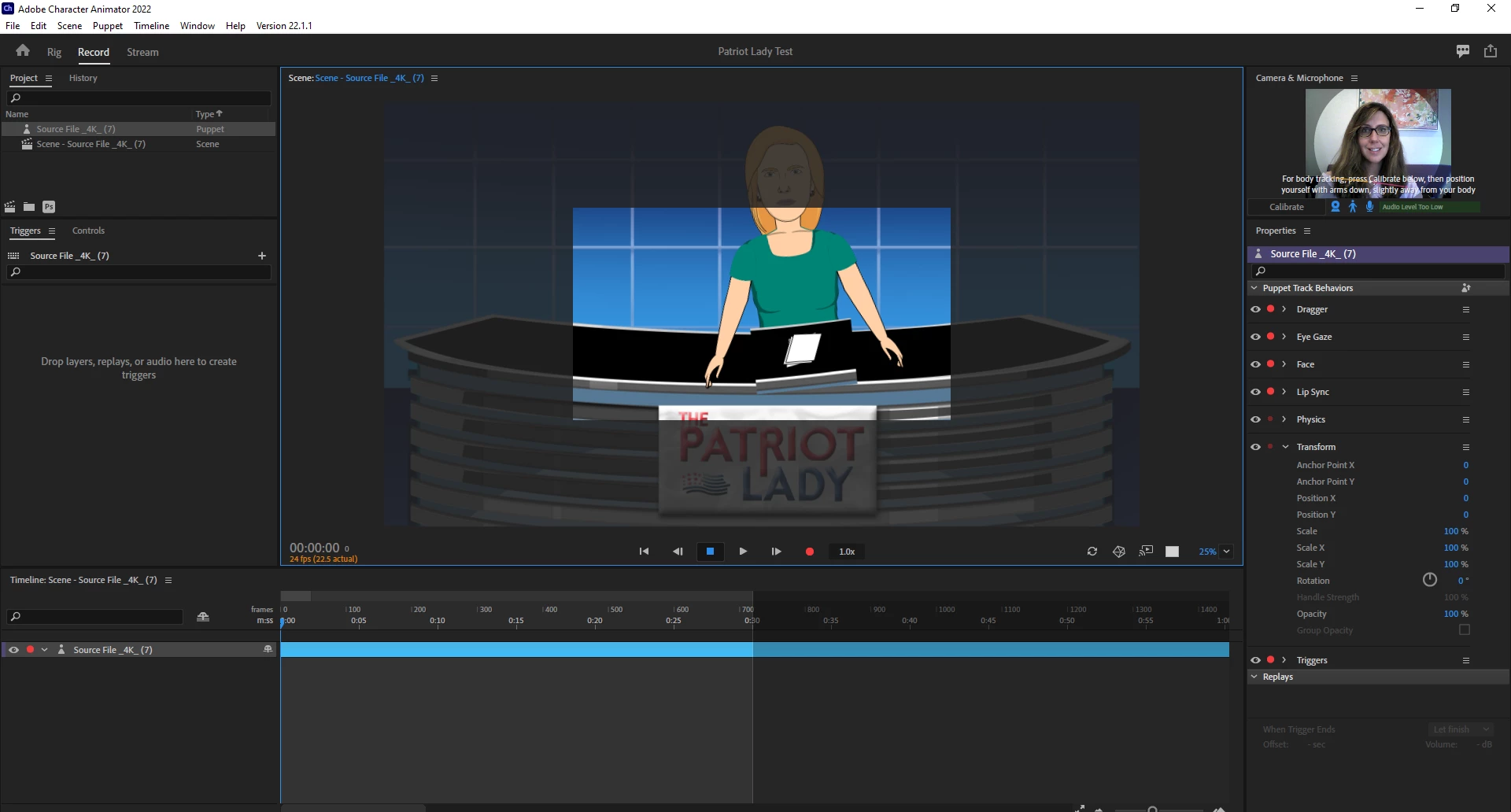Click the Rotation dial control

click(1430, 580)
